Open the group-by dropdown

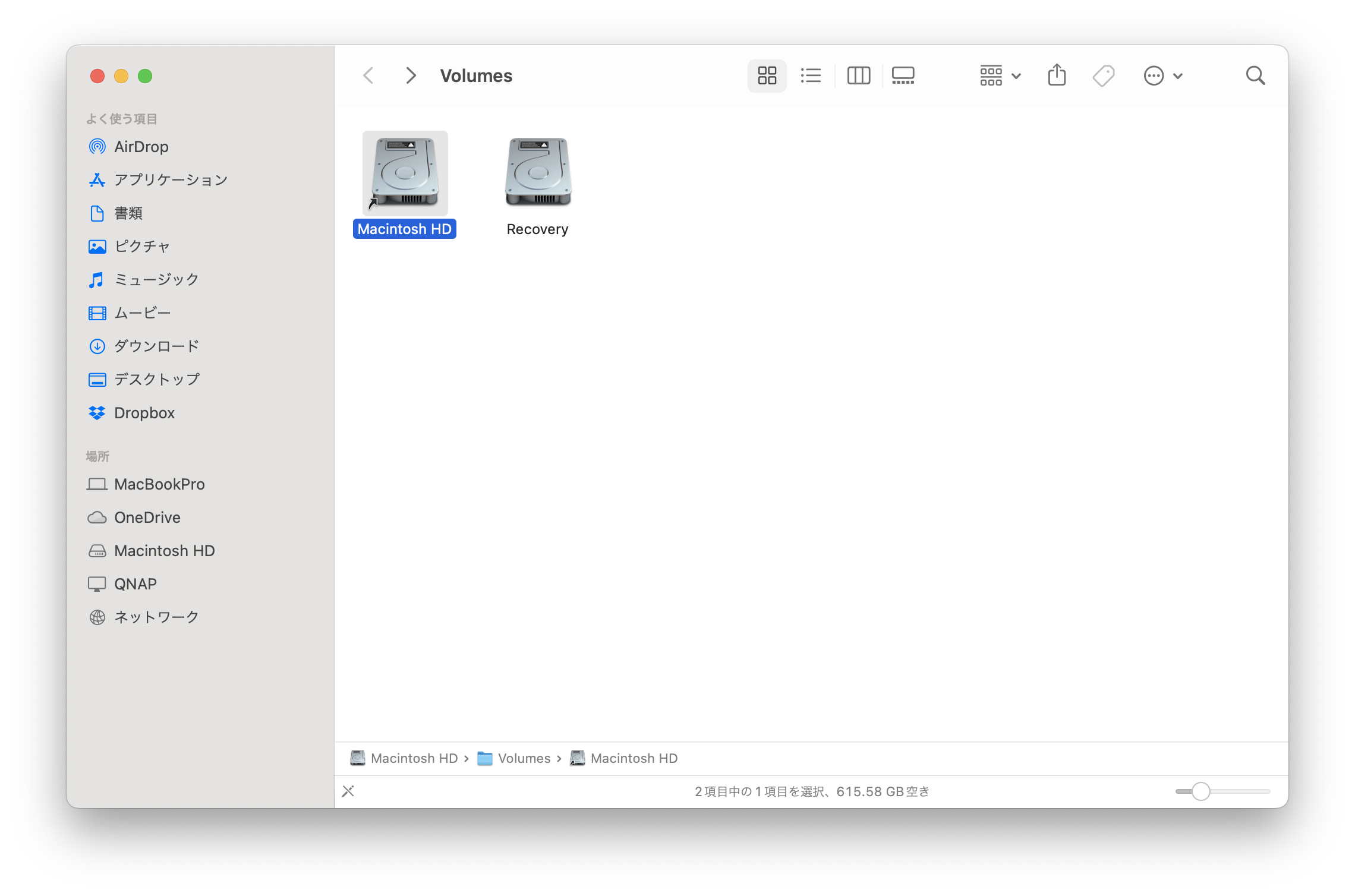click(1000, 75)
